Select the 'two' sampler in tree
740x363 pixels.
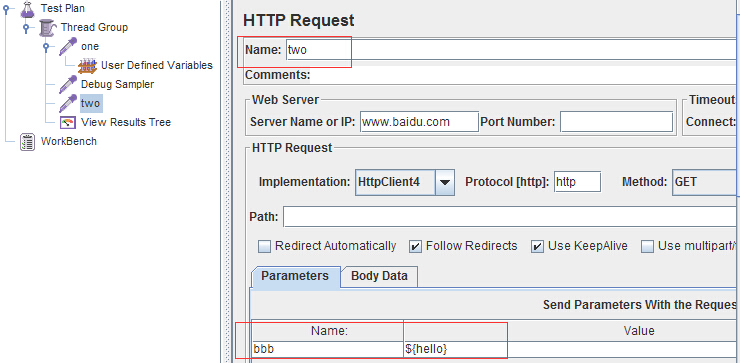coord(90,103)
